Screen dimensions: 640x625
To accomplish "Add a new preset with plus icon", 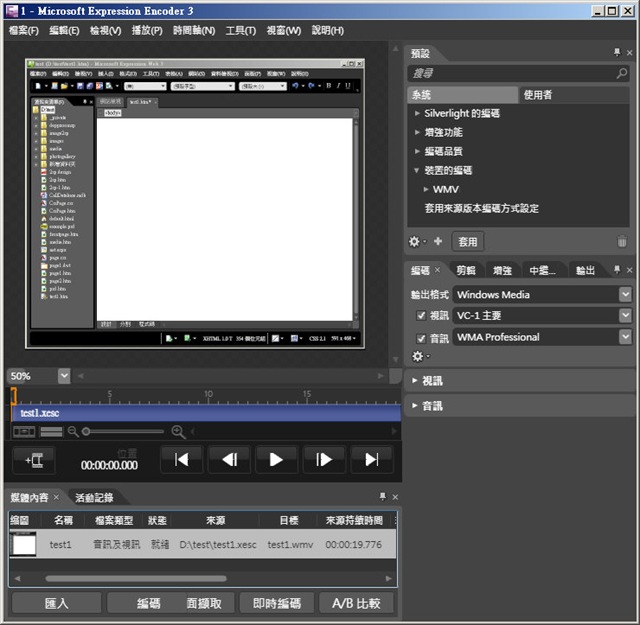I will coord(438,241).
